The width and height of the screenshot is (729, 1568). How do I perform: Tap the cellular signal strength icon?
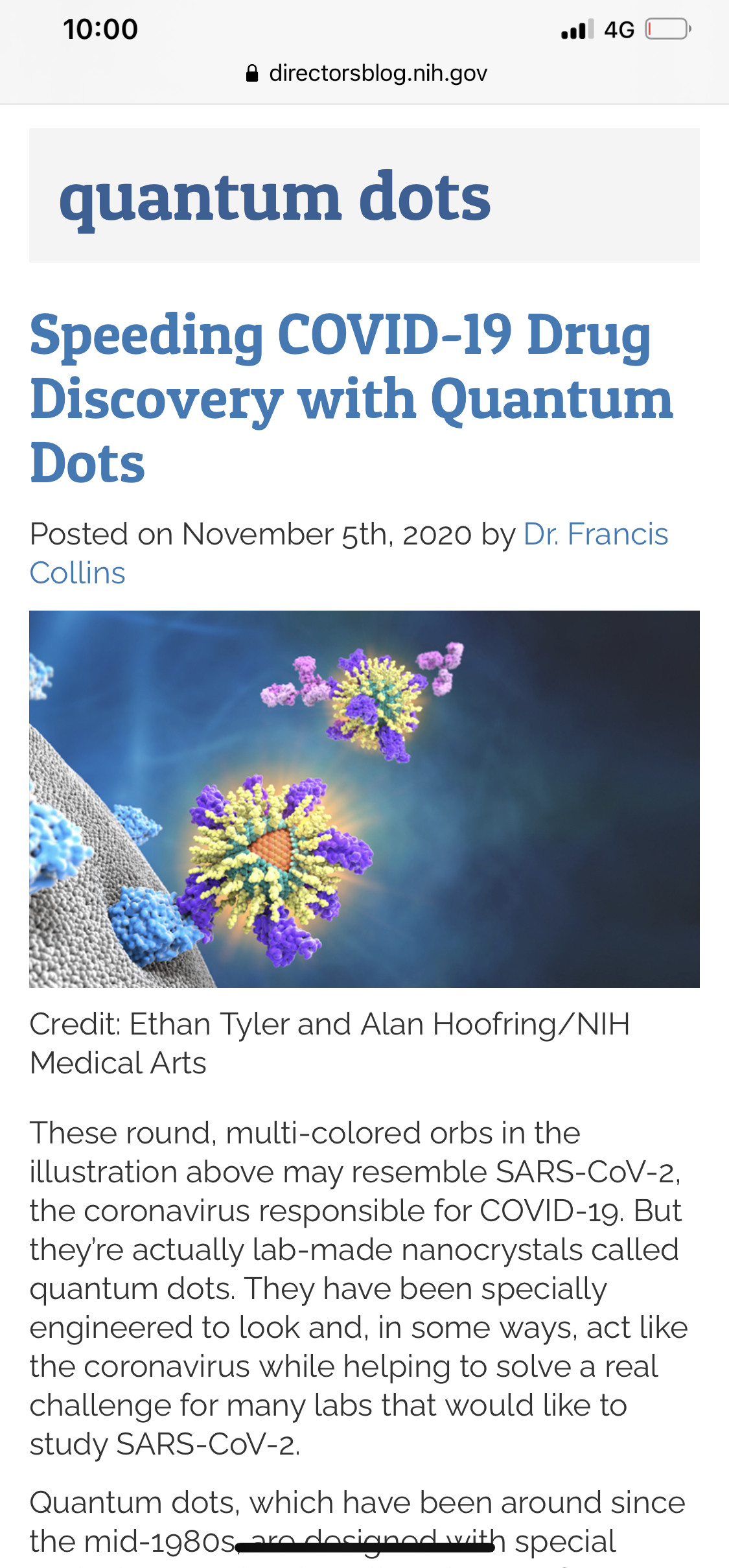[577, 30]
